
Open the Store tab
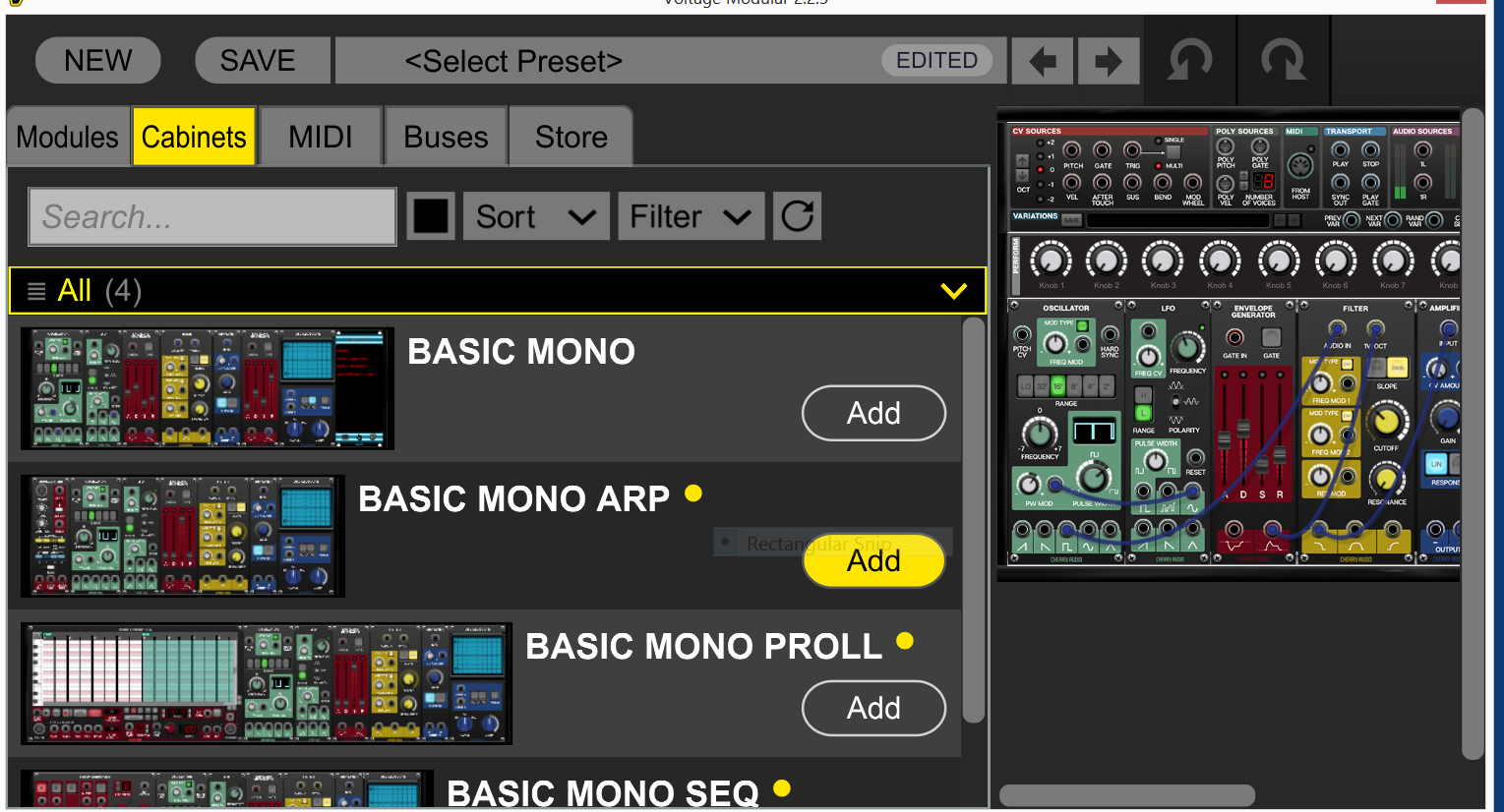[571, 137]
